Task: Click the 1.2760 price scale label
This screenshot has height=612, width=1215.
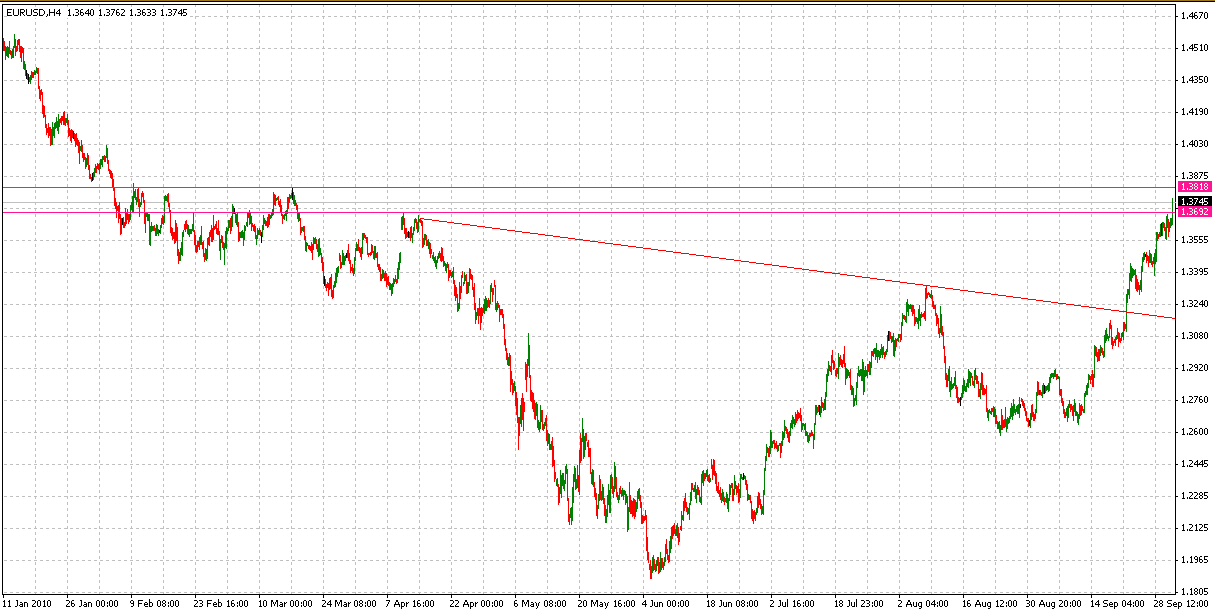Action: click(1193, 400)
